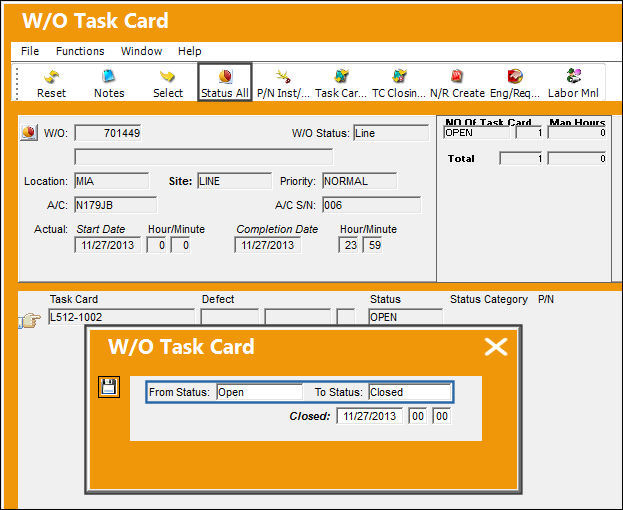Click the Select toolbar icon
The height and width of the screenshot is (510, 623).
point(168,83)
